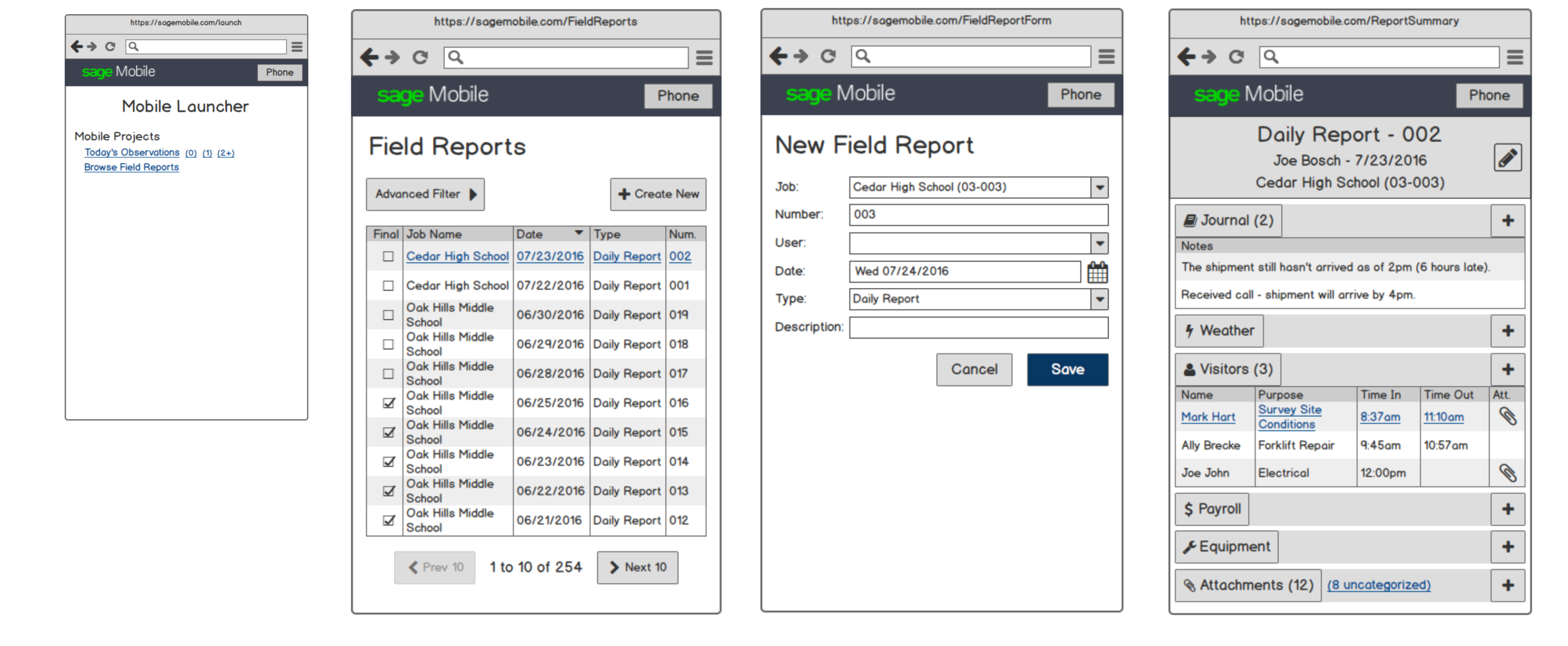Click Joe John's paperclip attachment icon
Image resolution: width=1568 pixels, height=646 pixels.
click(x=1507, y=473)
